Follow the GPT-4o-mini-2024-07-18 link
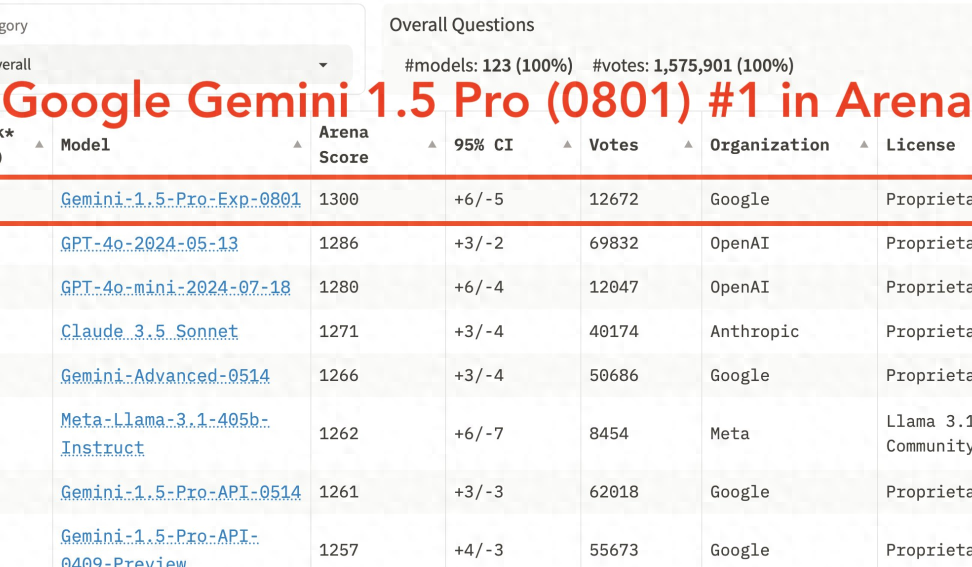The width and height of the screenshot is (972, 567). (175, 287)
